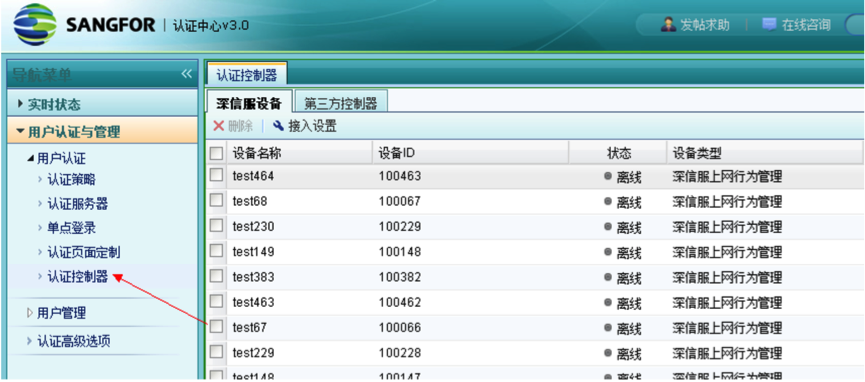Click device name test149

pyautogui.click(x=253, y=252)
